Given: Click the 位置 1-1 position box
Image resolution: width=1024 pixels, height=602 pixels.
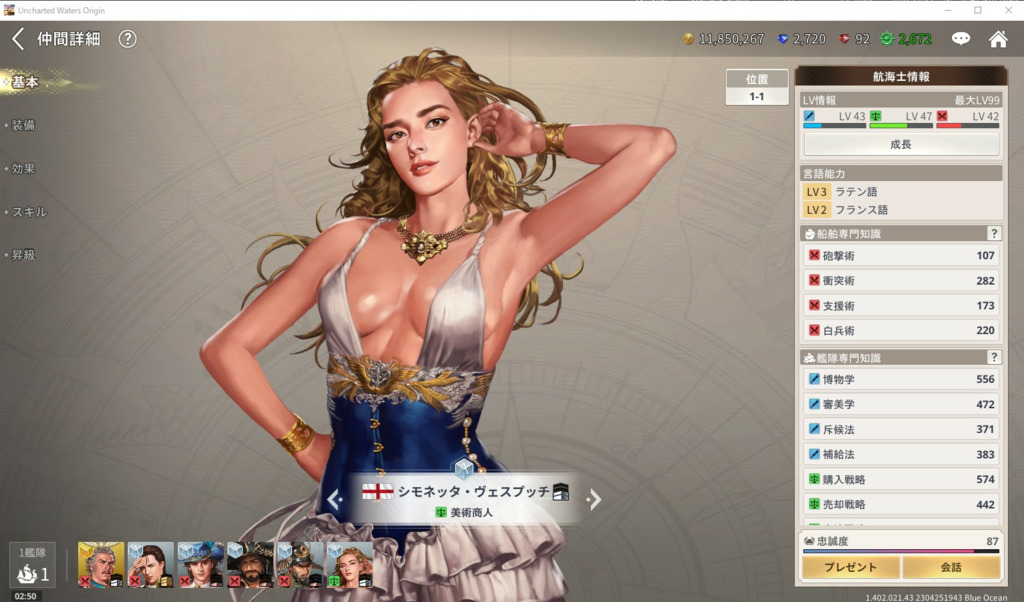Looking at the screenshot, I should tap(757, 87).
